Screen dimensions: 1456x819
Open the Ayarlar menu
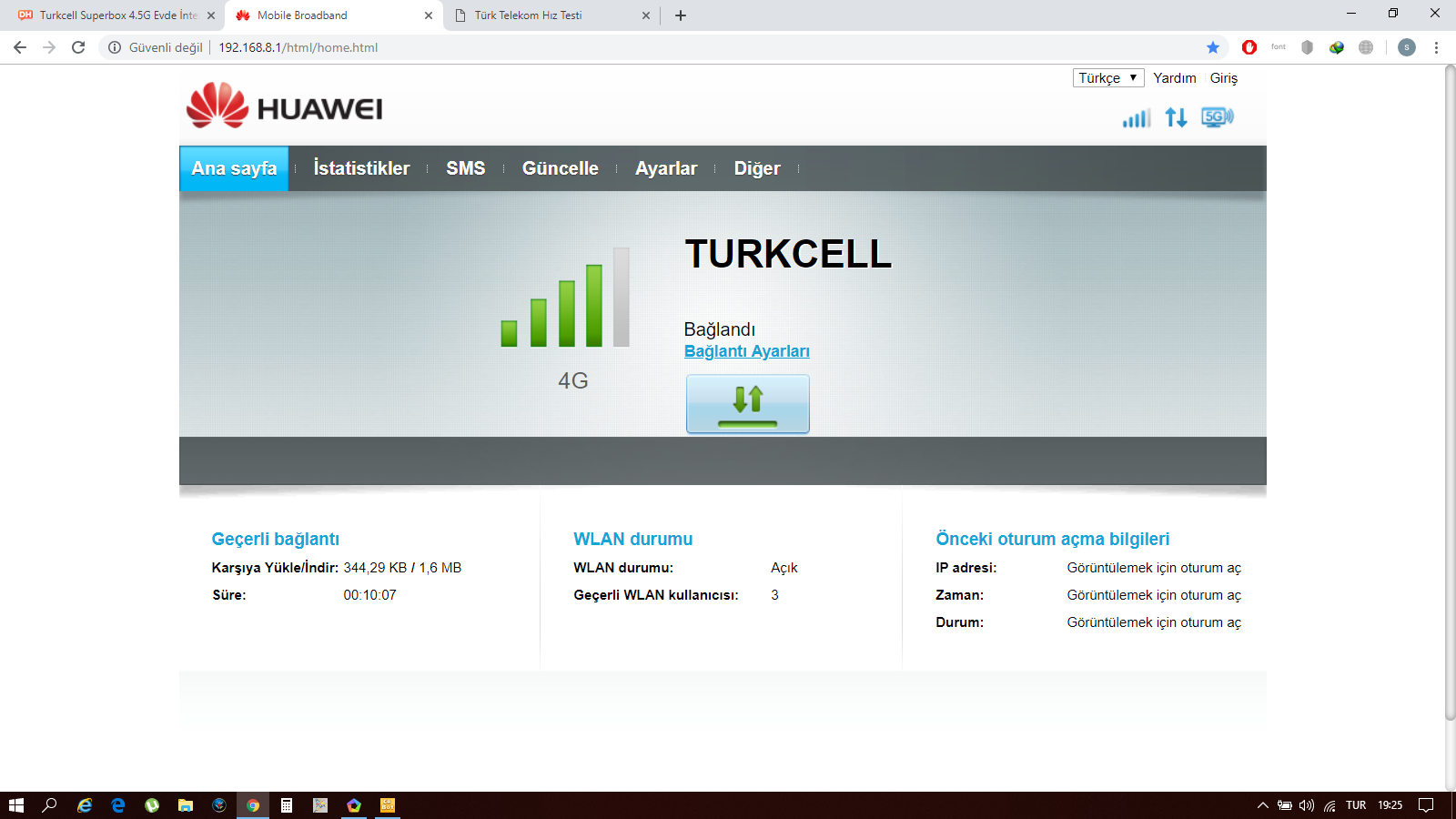click(x=666, y=168)
